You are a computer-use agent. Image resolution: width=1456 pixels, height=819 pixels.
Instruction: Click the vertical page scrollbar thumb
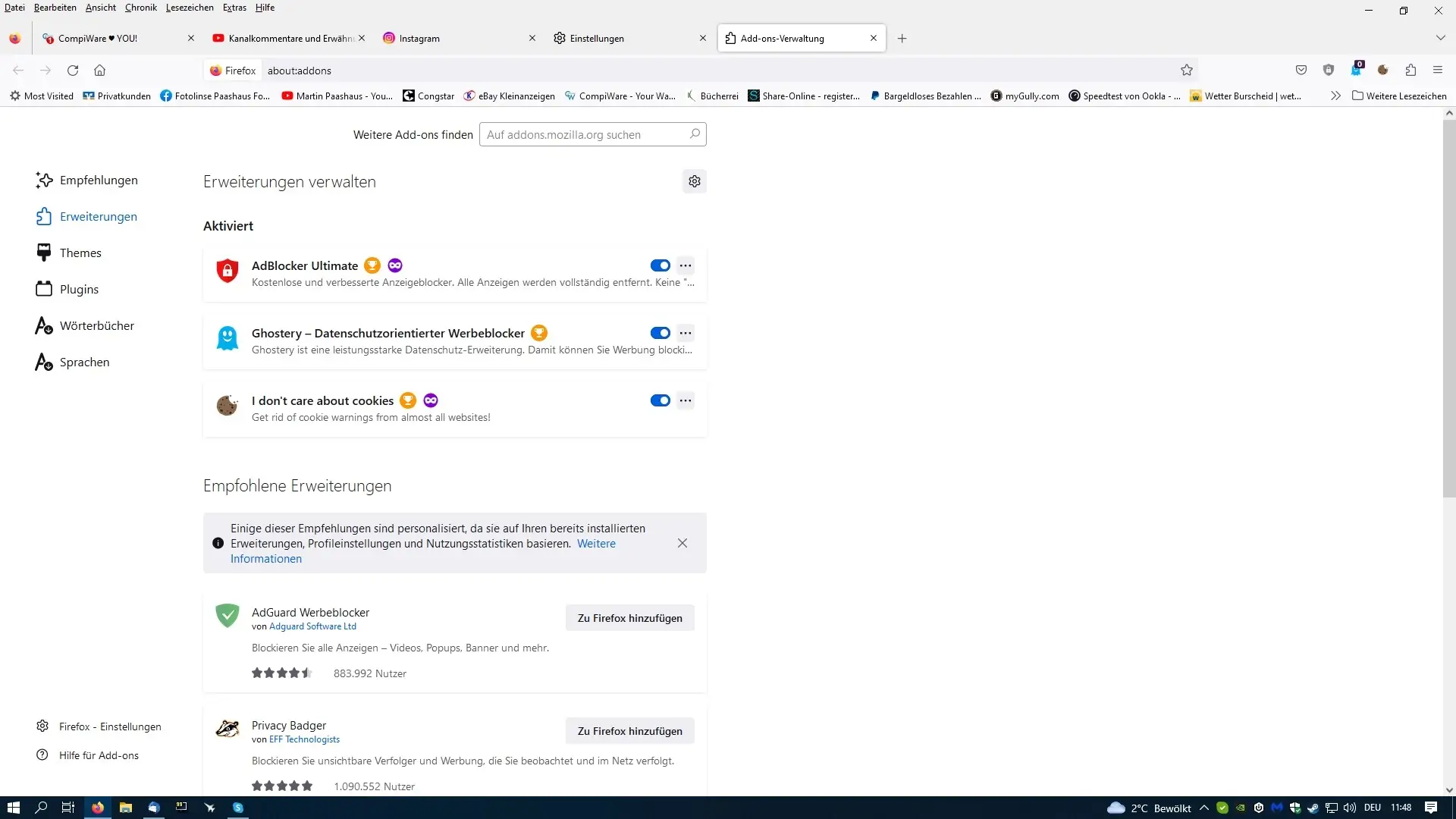pyautogui.click(x=1449, y=307)
